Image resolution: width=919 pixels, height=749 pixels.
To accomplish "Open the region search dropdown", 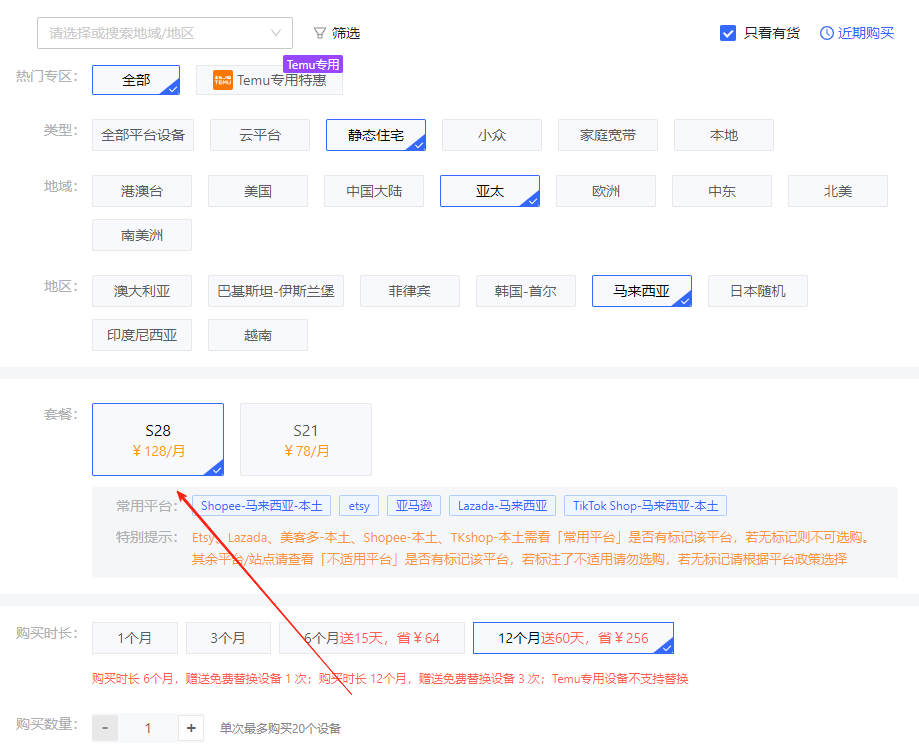I will click(165, 33).
